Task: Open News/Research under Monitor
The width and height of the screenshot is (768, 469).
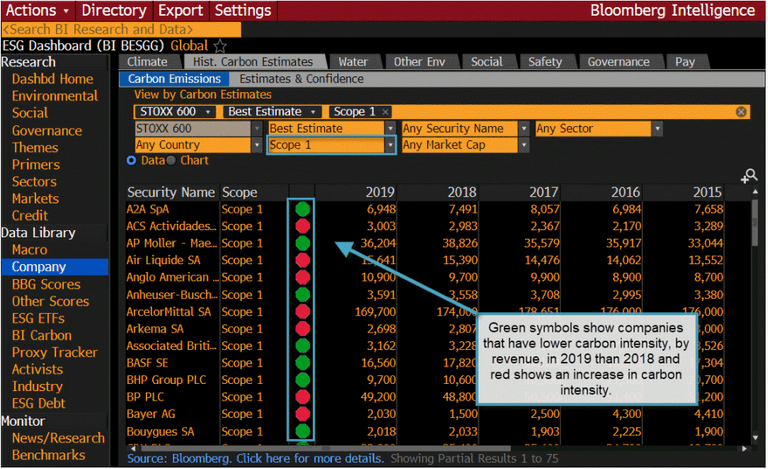Action: [58, 438]
